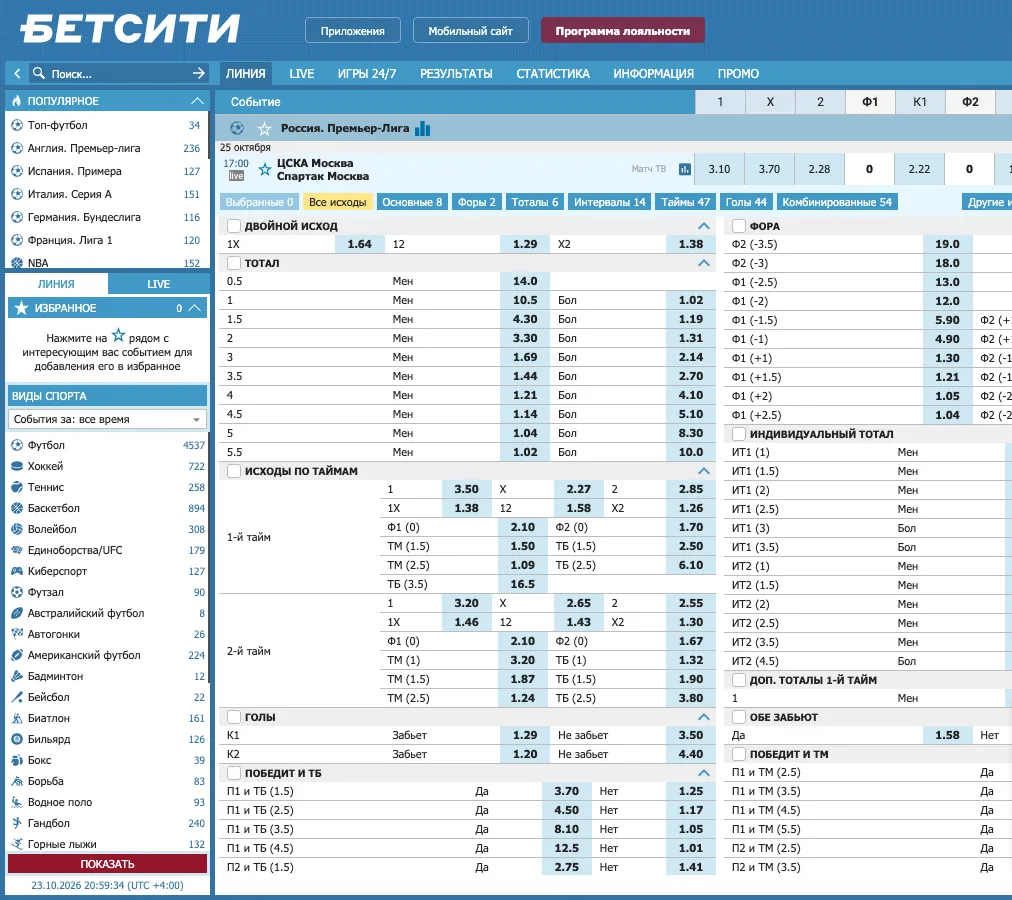This screenshot has width=1012, height=900.
Task: Click the live badge under 17:00
Action: [x=236, y=176]
